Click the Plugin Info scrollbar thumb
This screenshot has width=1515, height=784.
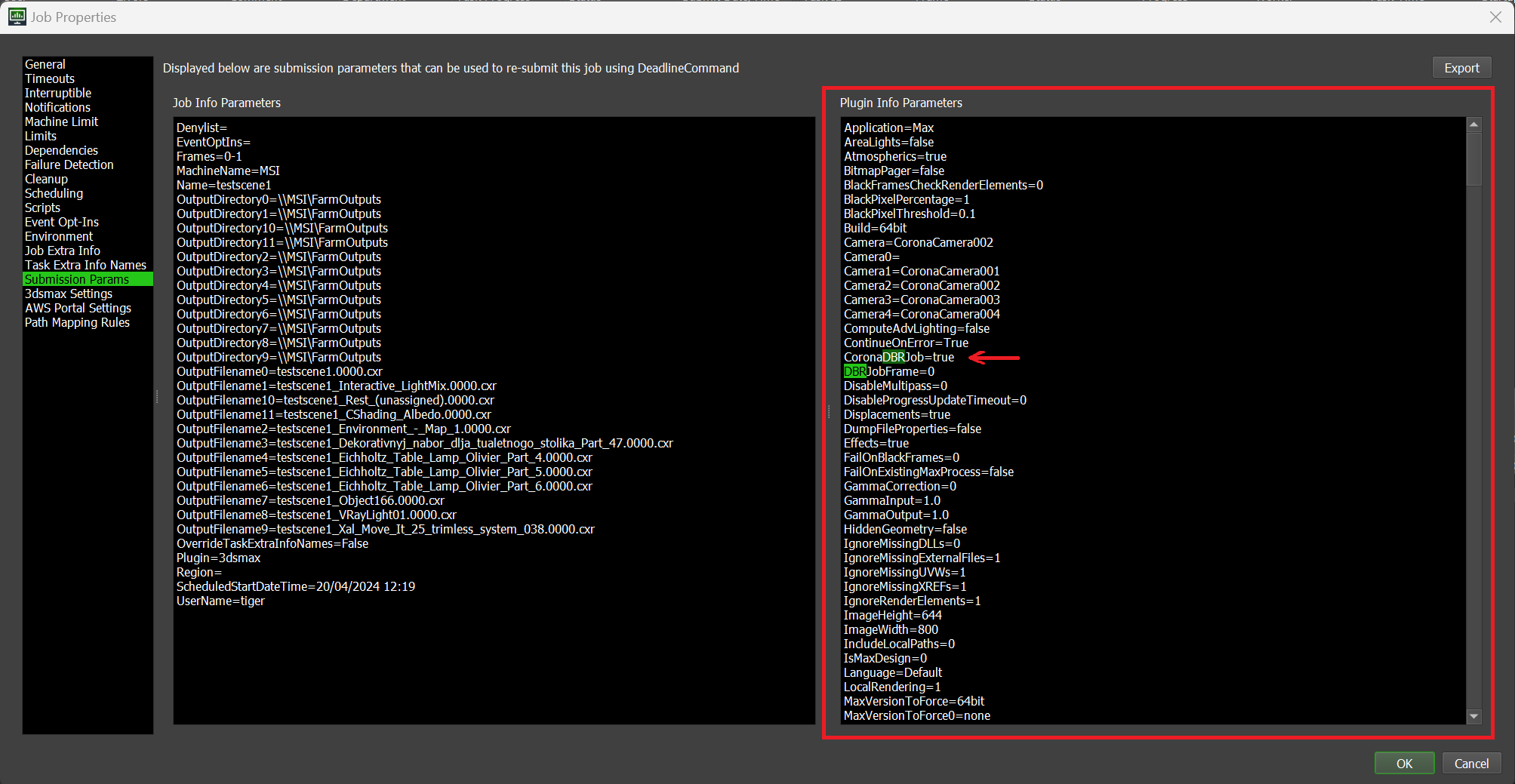tap(1473, 159)
